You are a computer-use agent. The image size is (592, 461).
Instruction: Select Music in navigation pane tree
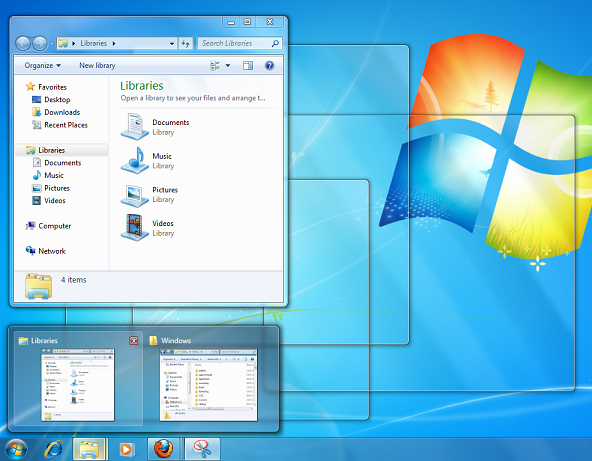point(54,176)
